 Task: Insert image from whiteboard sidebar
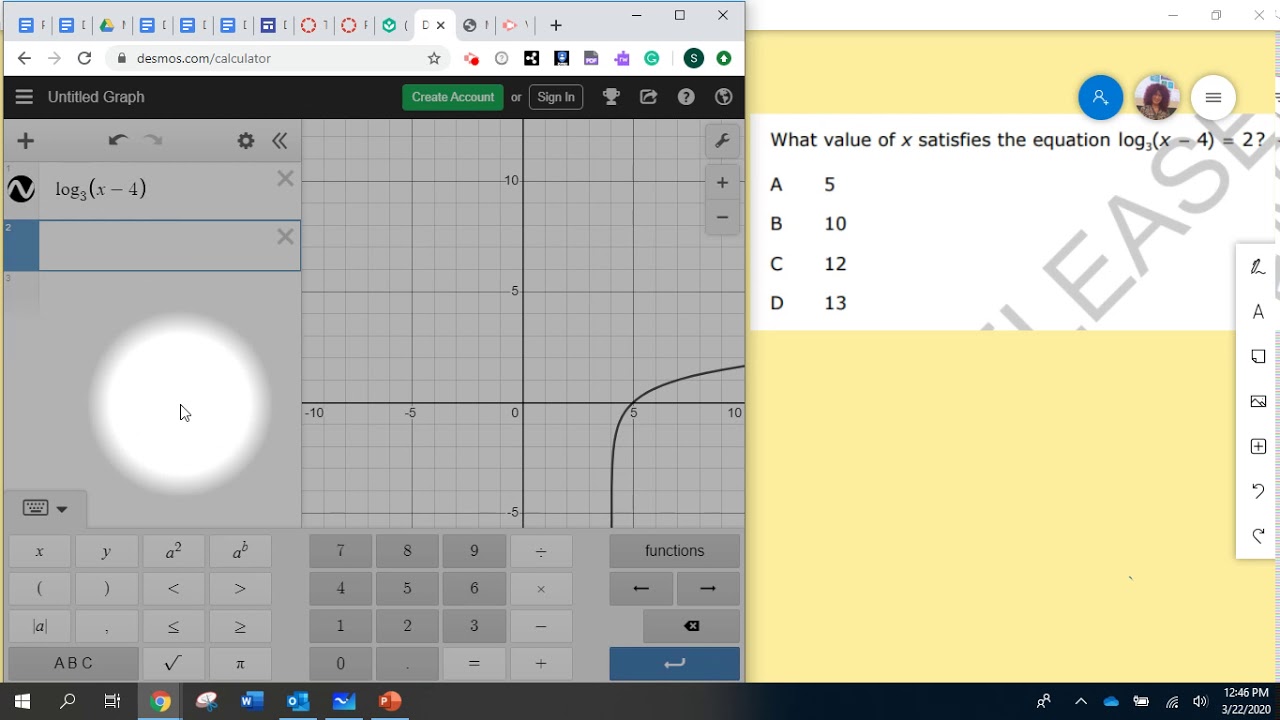pos(1258,401)
